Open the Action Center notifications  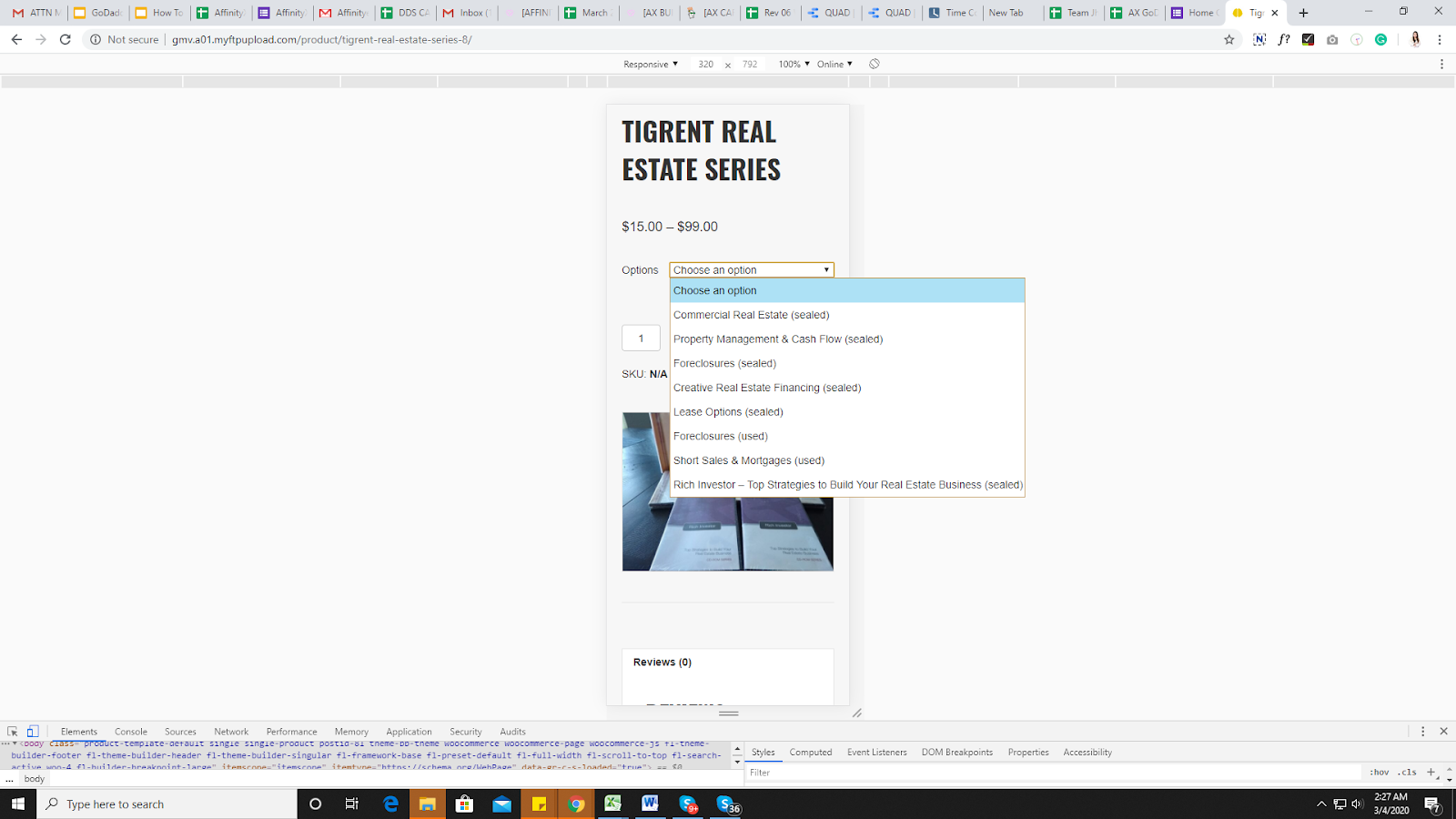[x=1432, y=804]
